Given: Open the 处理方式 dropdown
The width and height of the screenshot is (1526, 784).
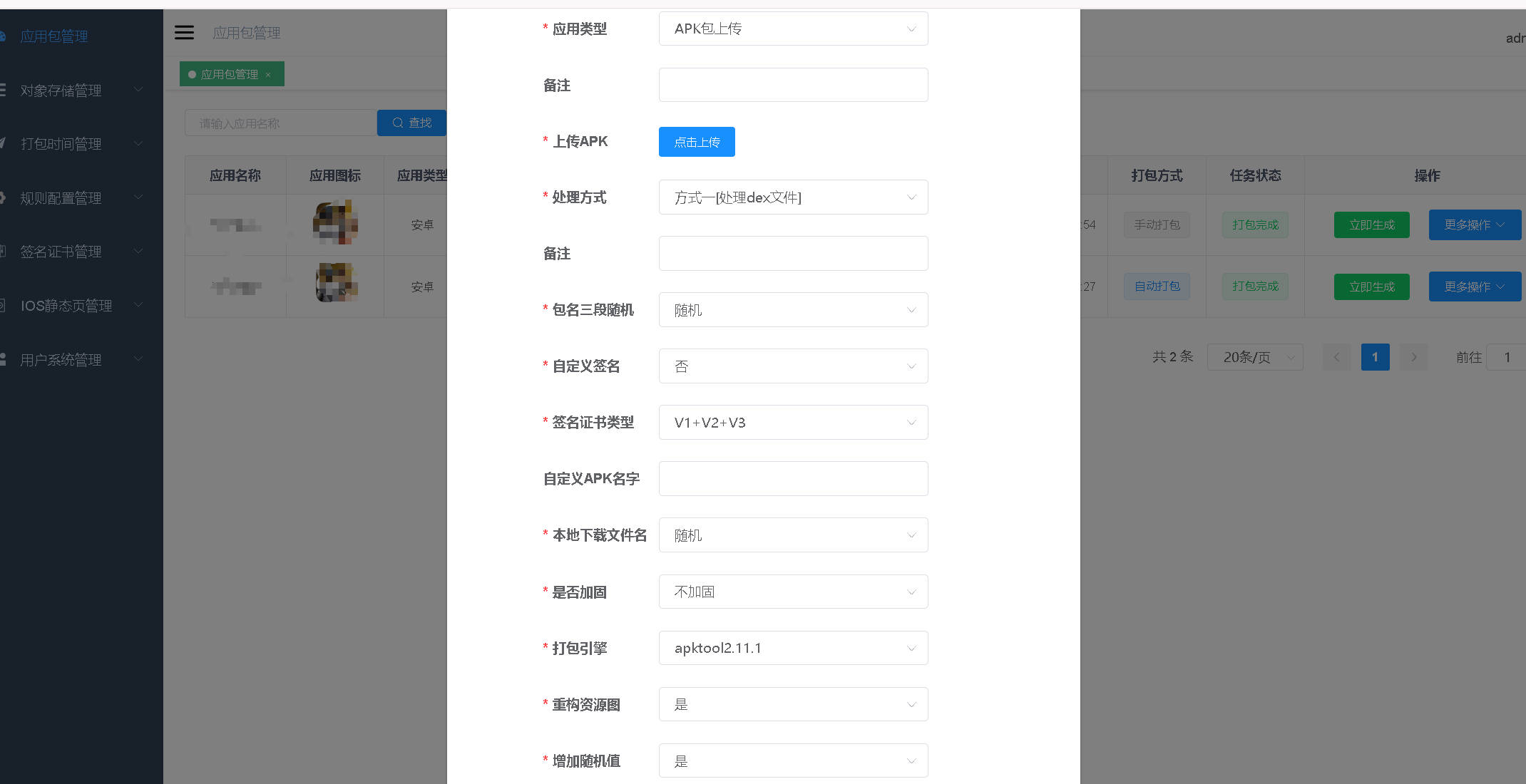Looking at the screenshot, I should coord(792,197).
